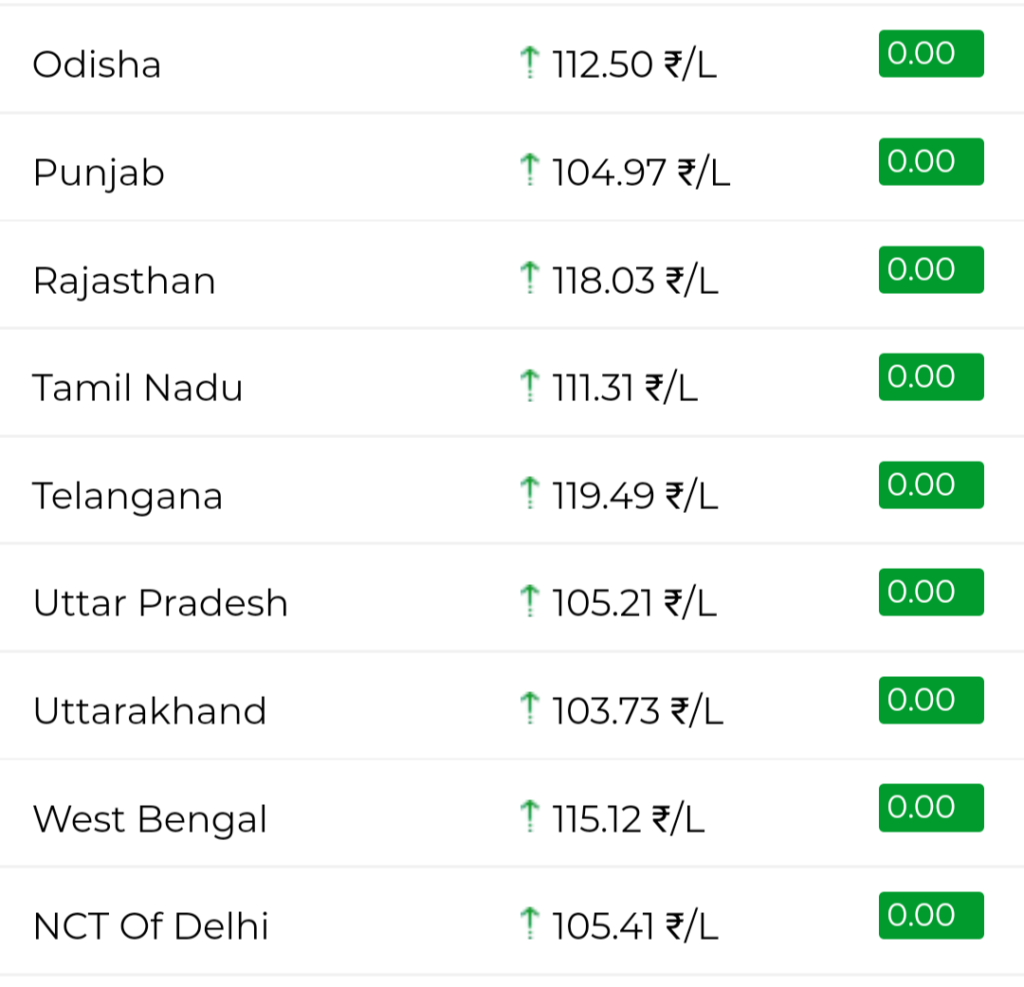Click the up arrow beside Uttarakhand price

530,709
